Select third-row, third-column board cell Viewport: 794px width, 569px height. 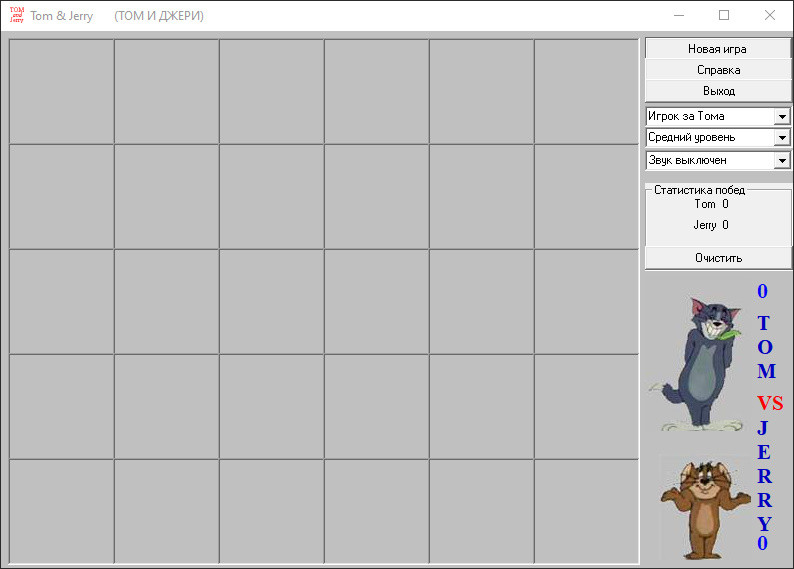pos(271,302)
